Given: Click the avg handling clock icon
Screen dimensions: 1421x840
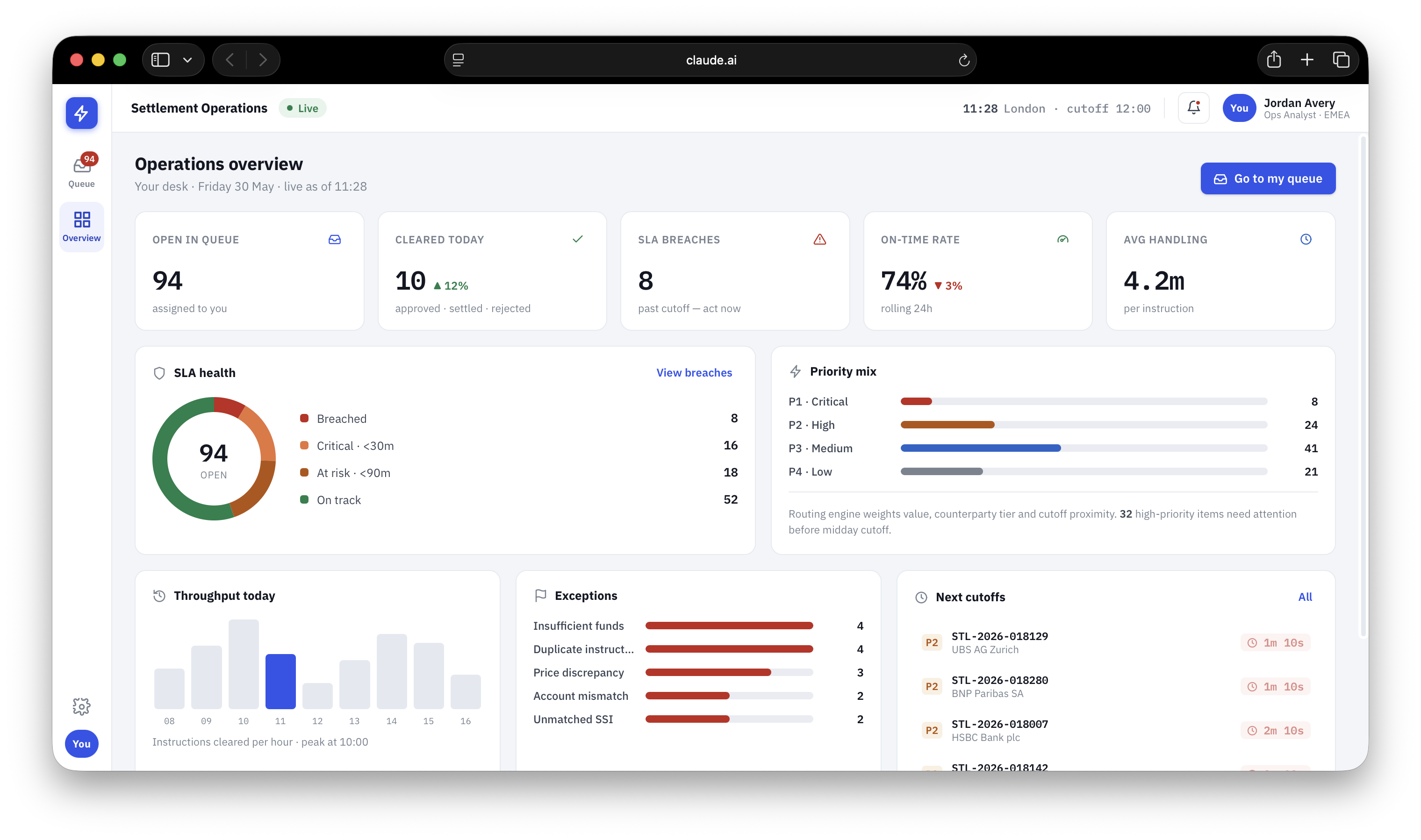Looking at the screenshot, I should (1306, 240).
